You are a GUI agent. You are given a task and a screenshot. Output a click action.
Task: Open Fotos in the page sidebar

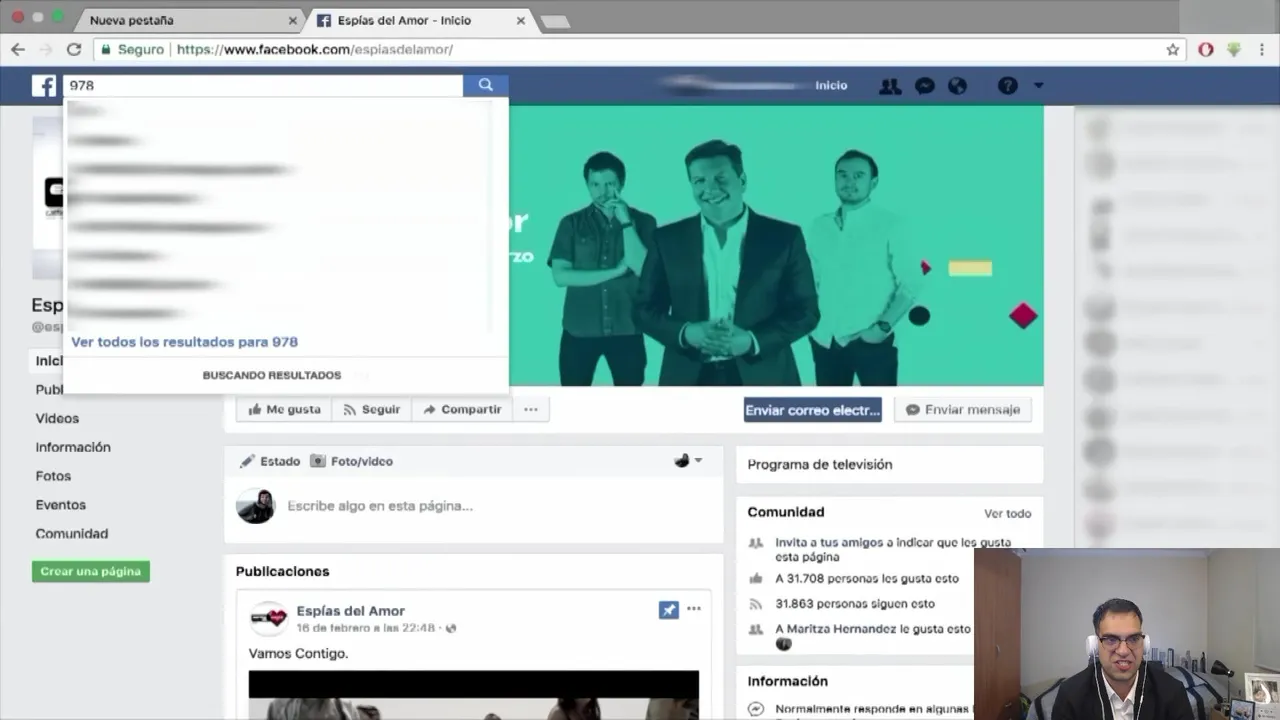pos(53,476)
